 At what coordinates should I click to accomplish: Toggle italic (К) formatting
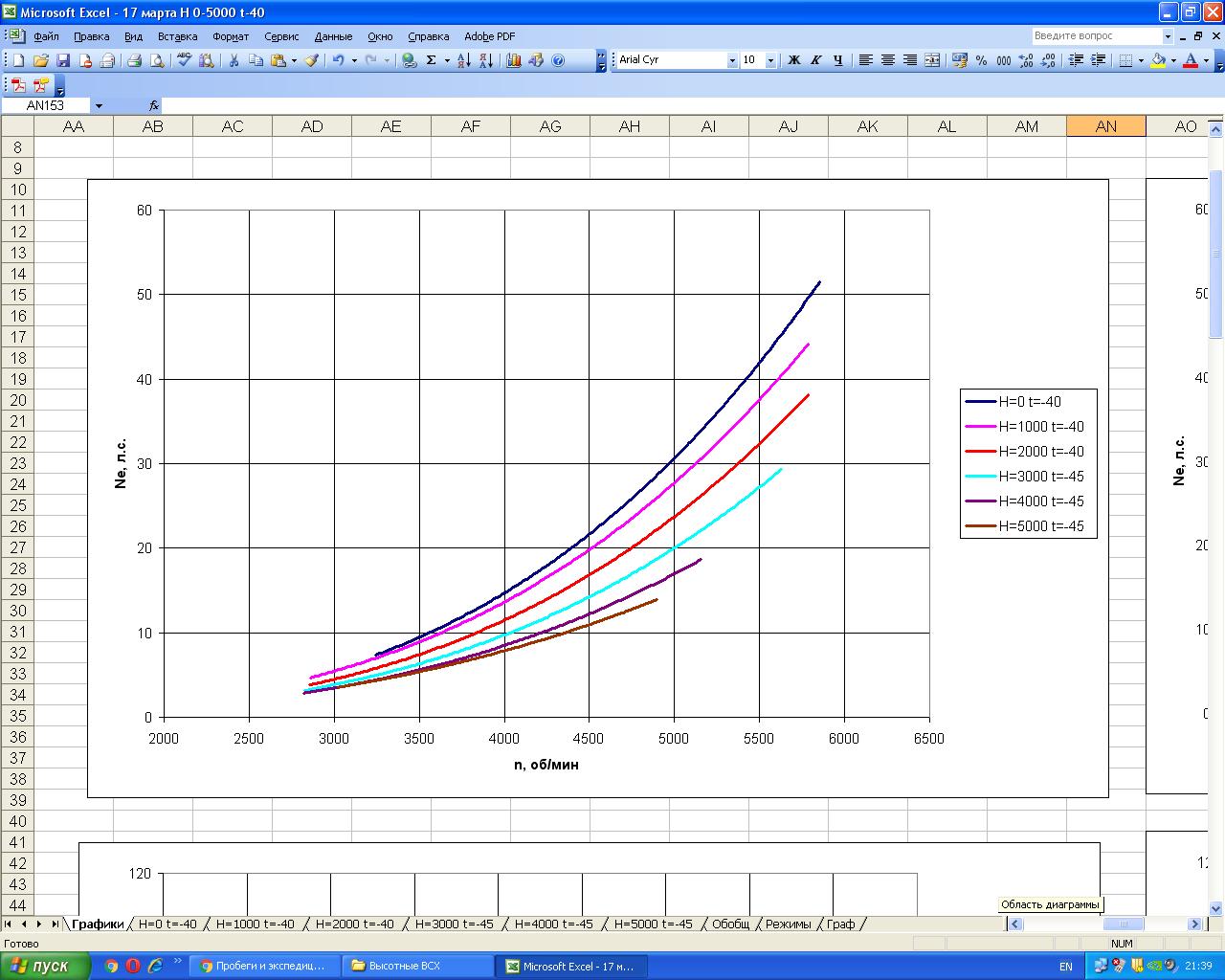(815, 60)
